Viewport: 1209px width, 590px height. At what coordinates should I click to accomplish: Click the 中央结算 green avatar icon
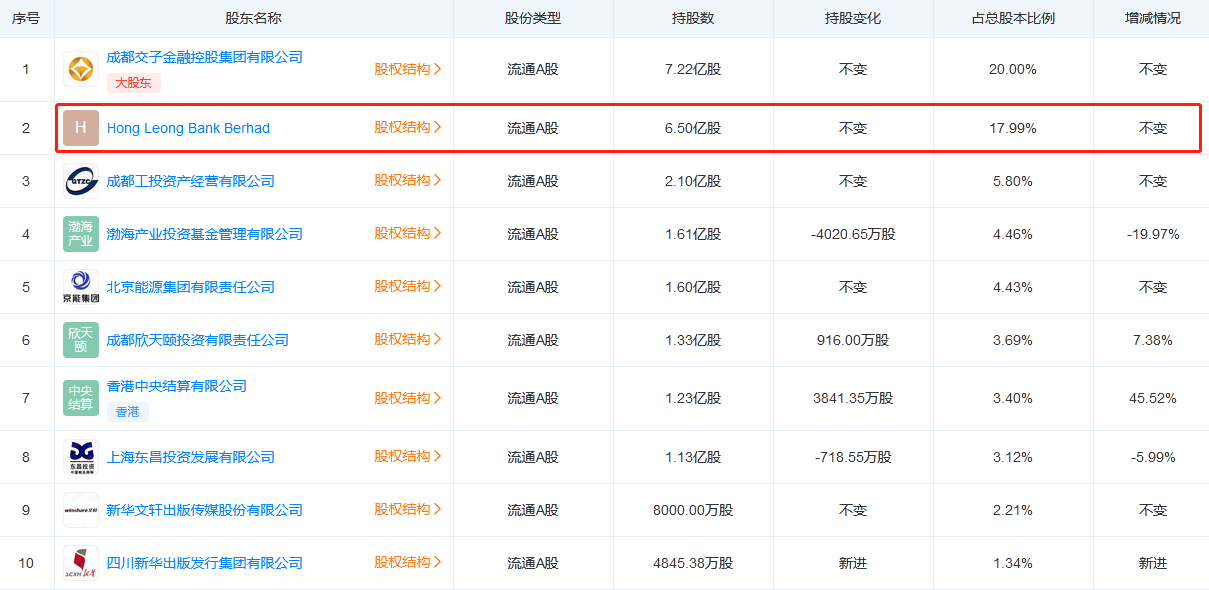(81, 398)
